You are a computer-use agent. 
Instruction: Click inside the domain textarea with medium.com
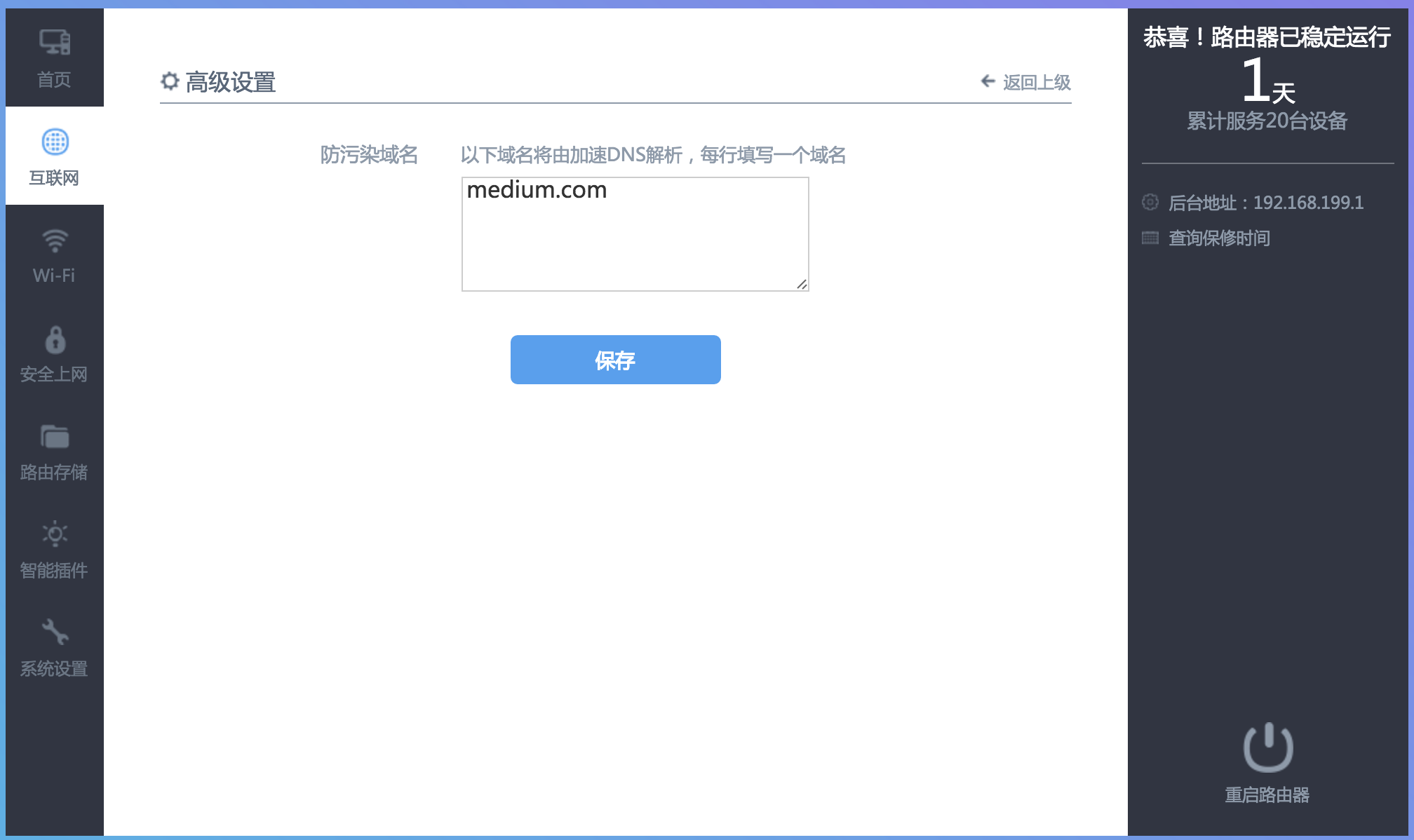coord(635,234)
